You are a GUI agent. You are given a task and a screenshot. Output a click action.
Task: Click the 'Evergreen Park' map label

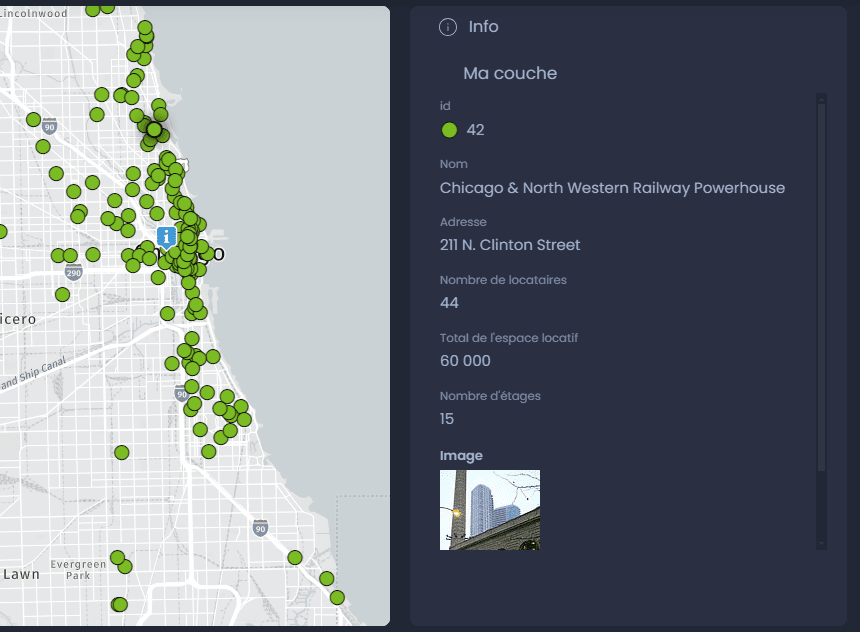coord(78,569)
